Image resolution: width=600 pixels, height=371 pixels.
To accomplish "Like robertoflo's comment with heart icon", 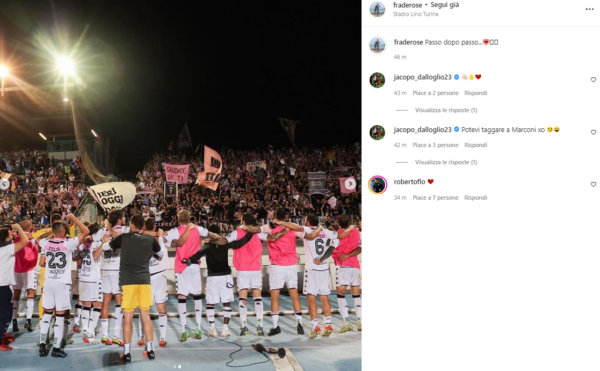I will coord(593,184).
